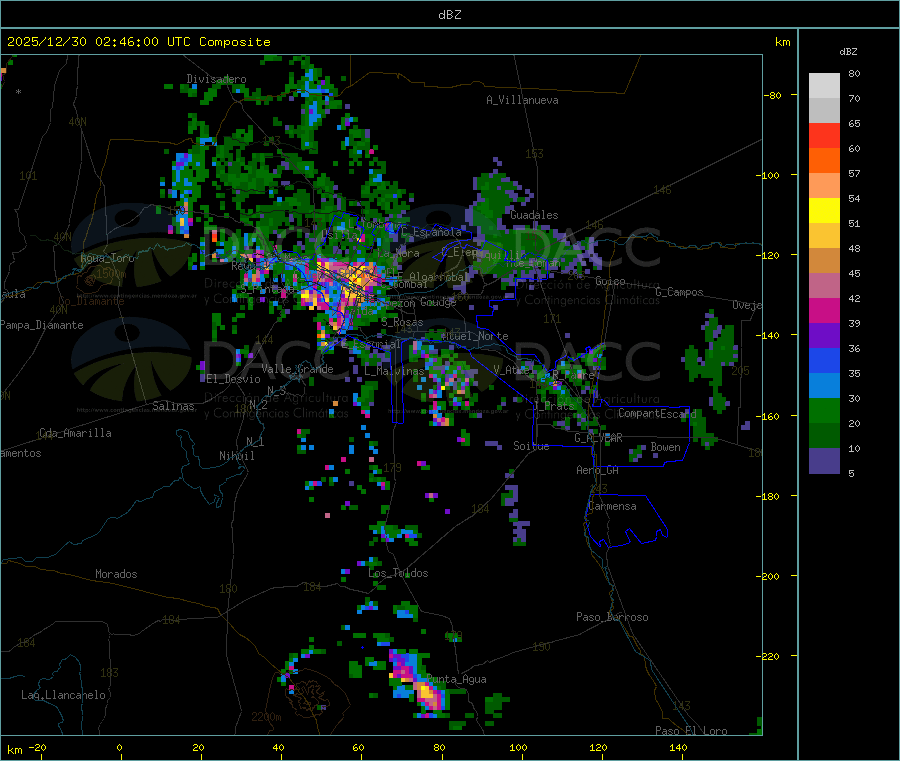Click the orange 57-60 dBZ legend swatch
This screenshot has height=761, width=900.
click(824, 161)
